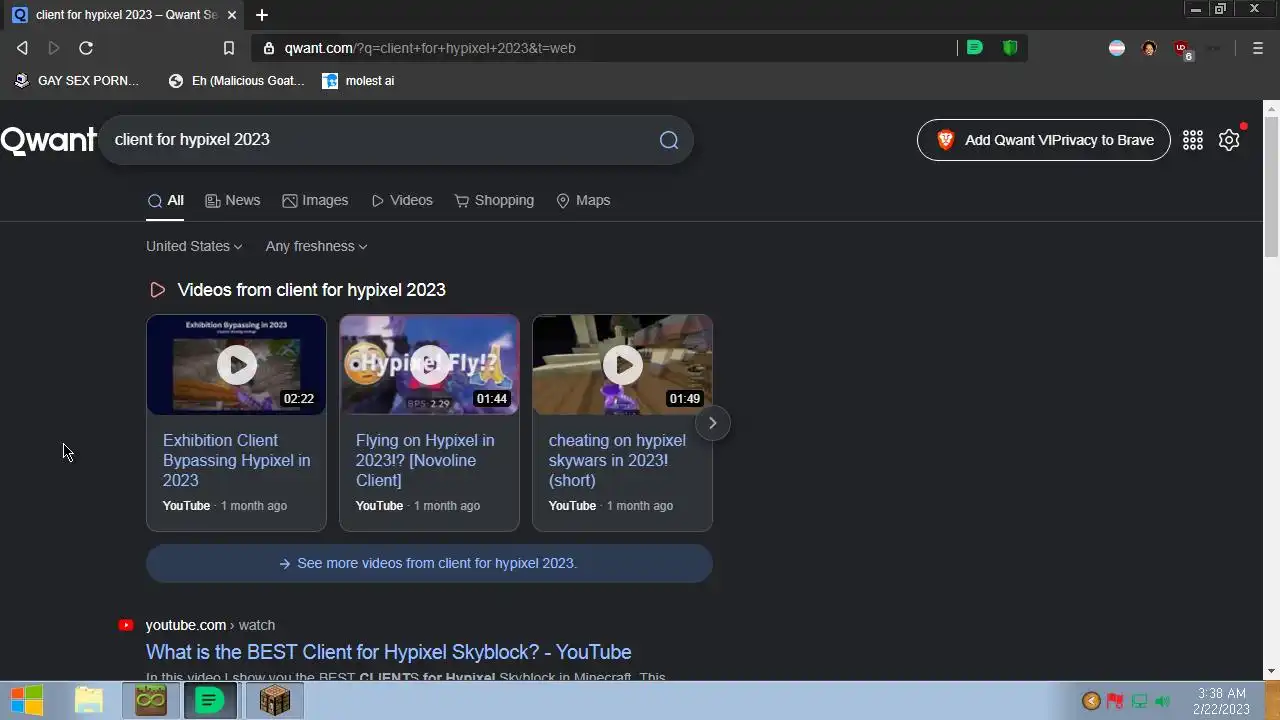This screenshot has height=720, width=1280.
Task: Submit search with the magnifier icon
Action: tap(669, 140)
